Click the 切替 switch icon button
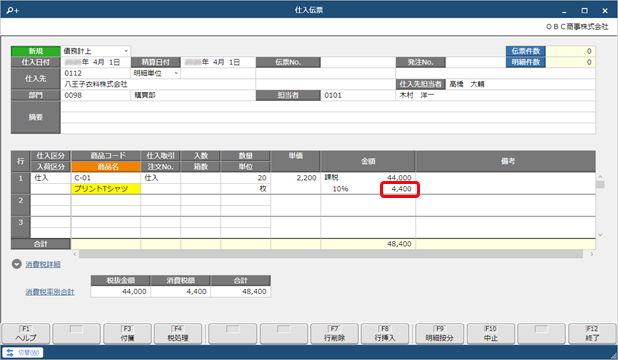 point(22,353)
